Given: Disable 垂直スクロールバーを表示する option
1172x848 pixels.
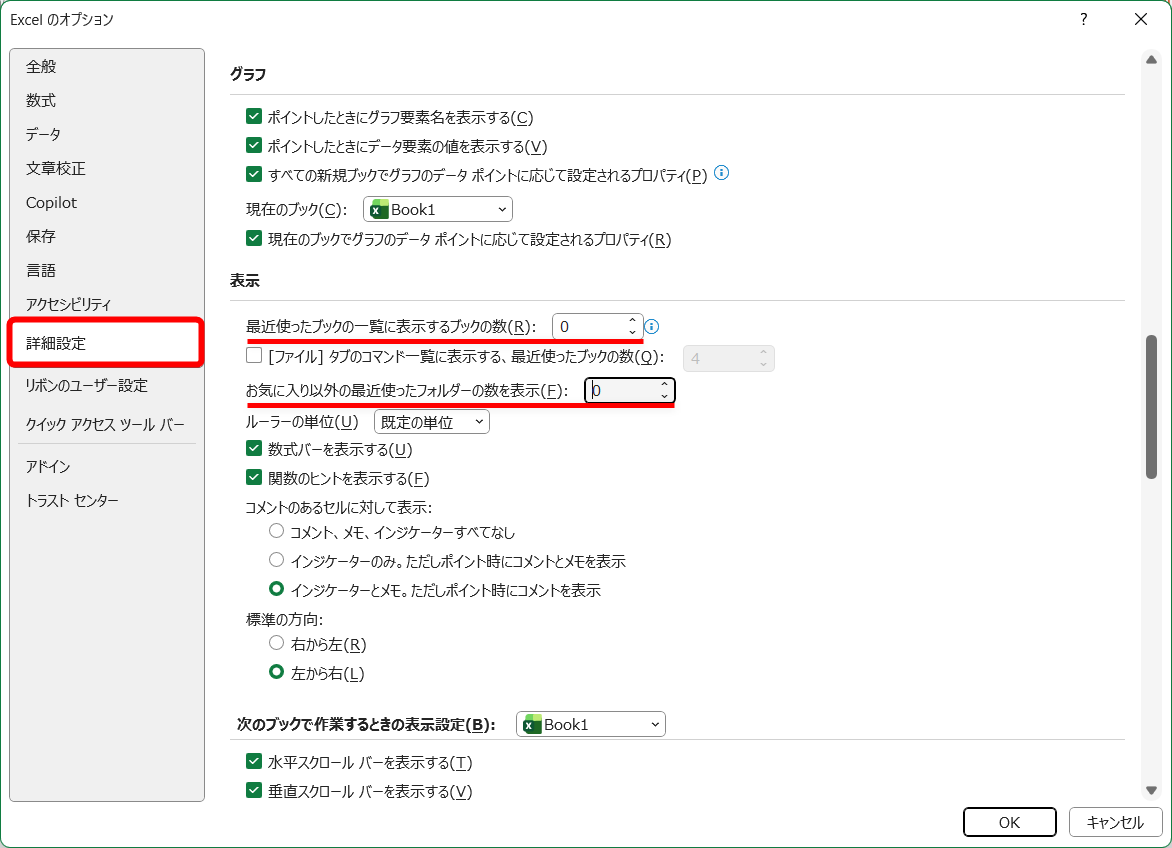Looking at the screenshot, I should [x=254, y=791].
